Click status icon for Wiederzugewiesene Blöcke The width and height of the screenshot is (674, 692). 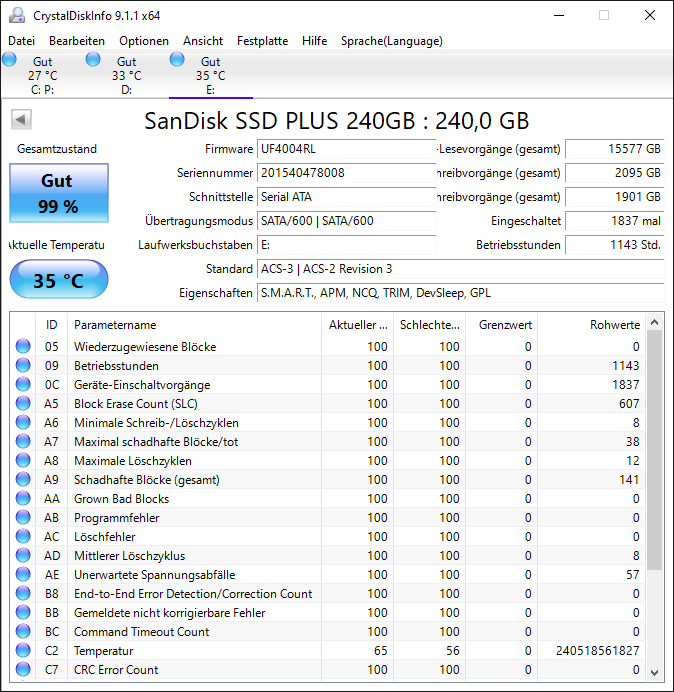[x=23, y=346]
